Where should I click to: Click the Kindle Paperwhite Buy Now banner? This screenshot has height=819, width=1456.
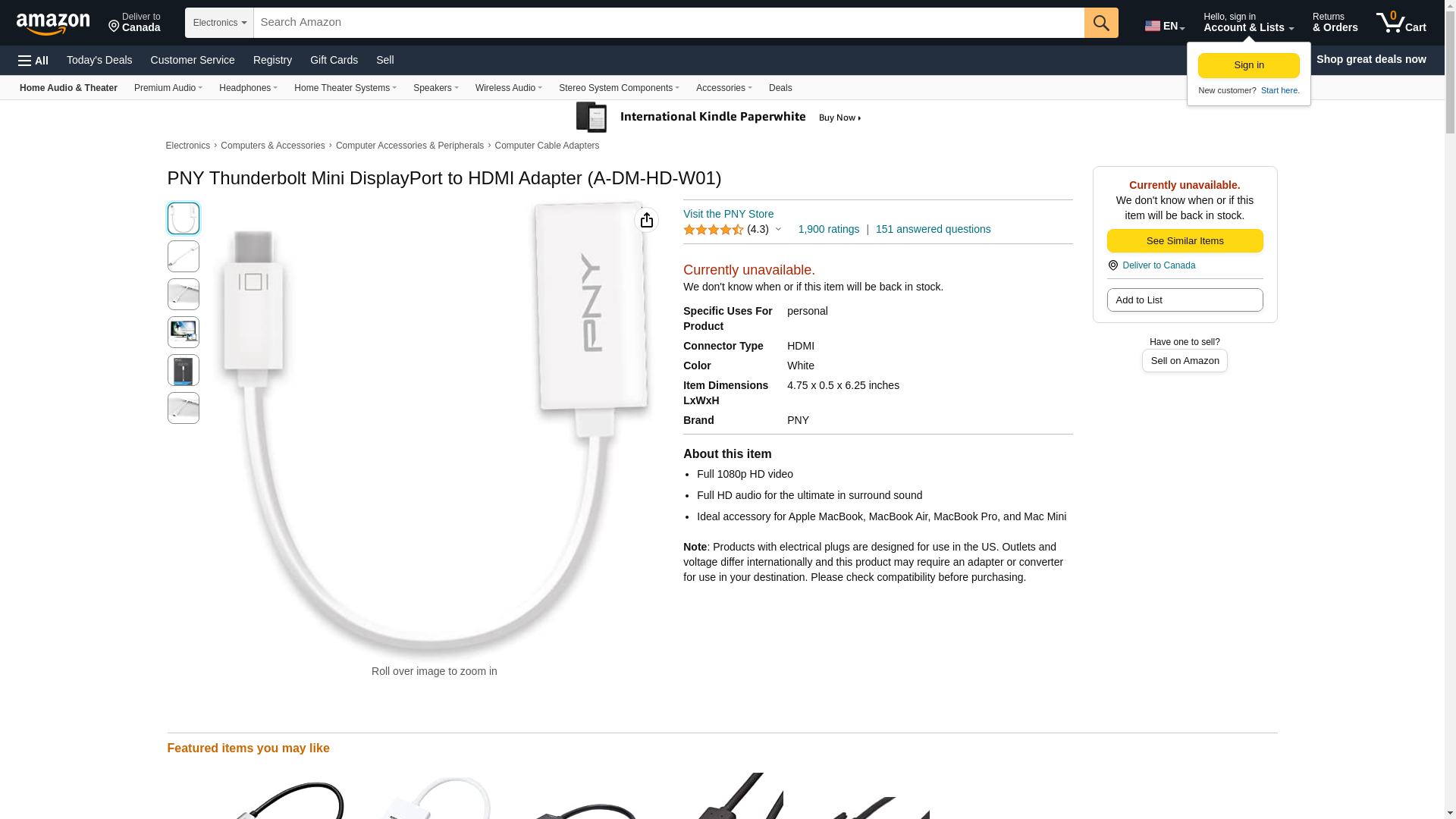click(719, 118)
